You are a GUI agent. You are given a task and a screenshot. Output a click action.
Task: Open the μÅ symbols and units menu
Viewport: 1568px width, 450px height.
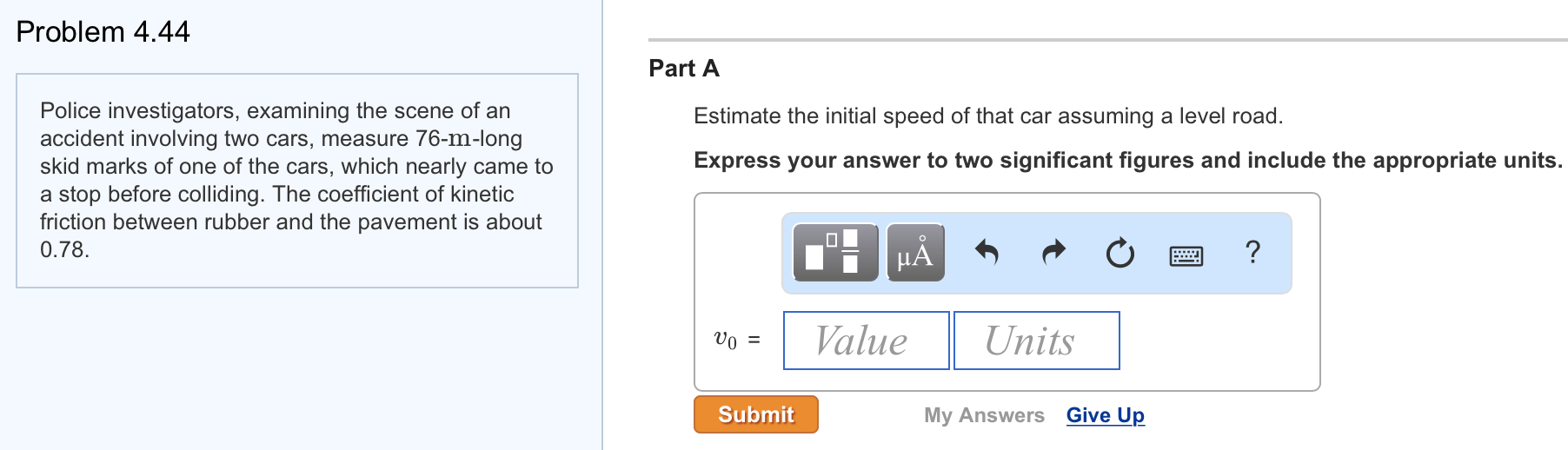click(915, 253)
